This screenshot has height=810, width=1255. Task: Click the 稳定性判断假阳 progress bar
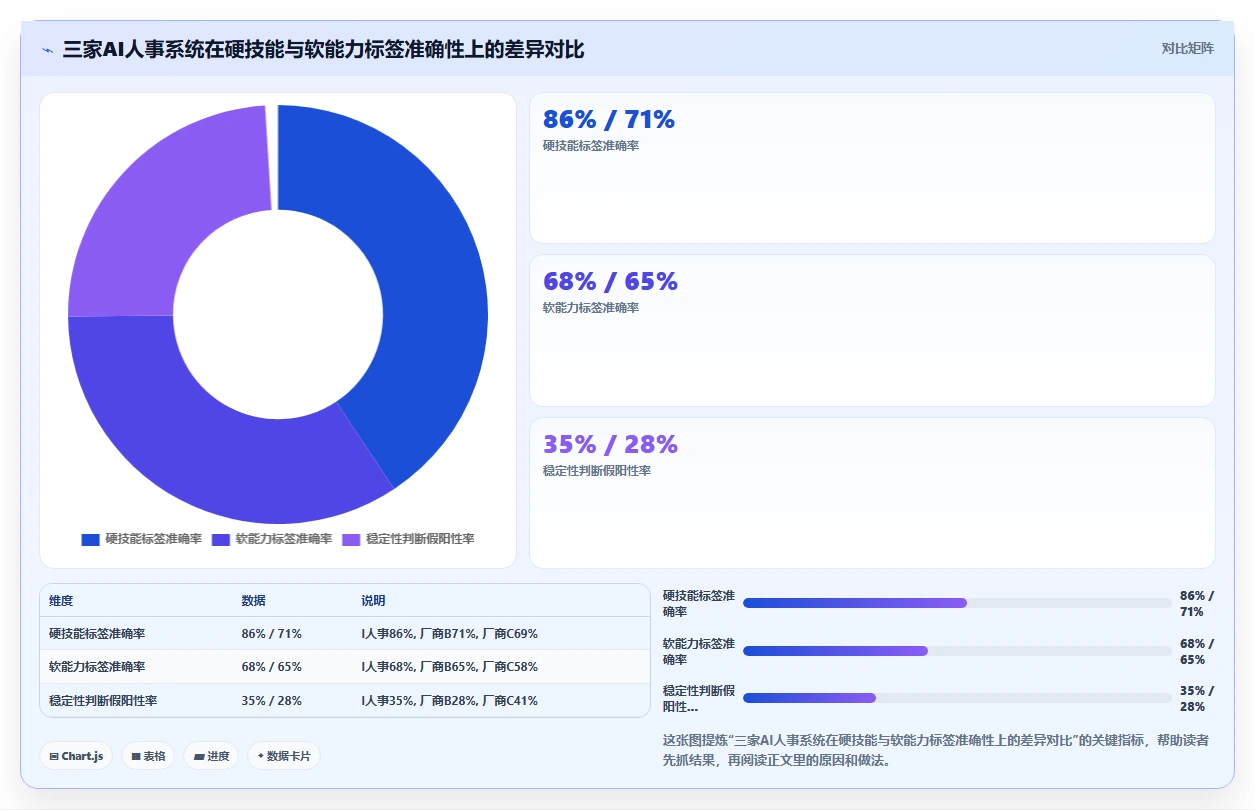(x=957, y=698)
